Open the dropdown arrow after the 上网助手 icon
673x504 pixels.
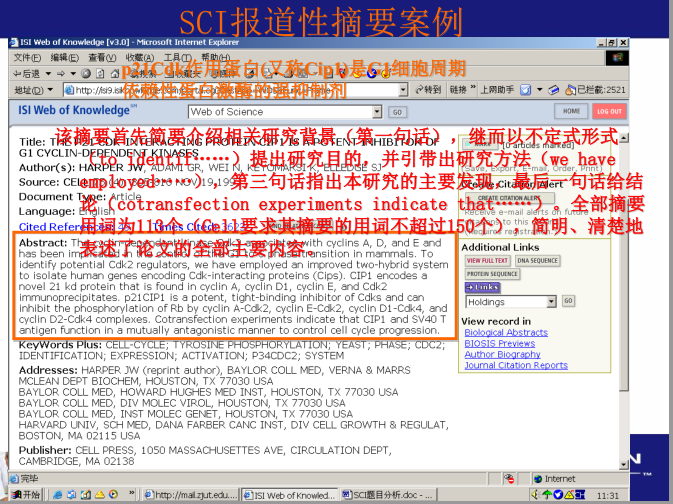point(540,90)
